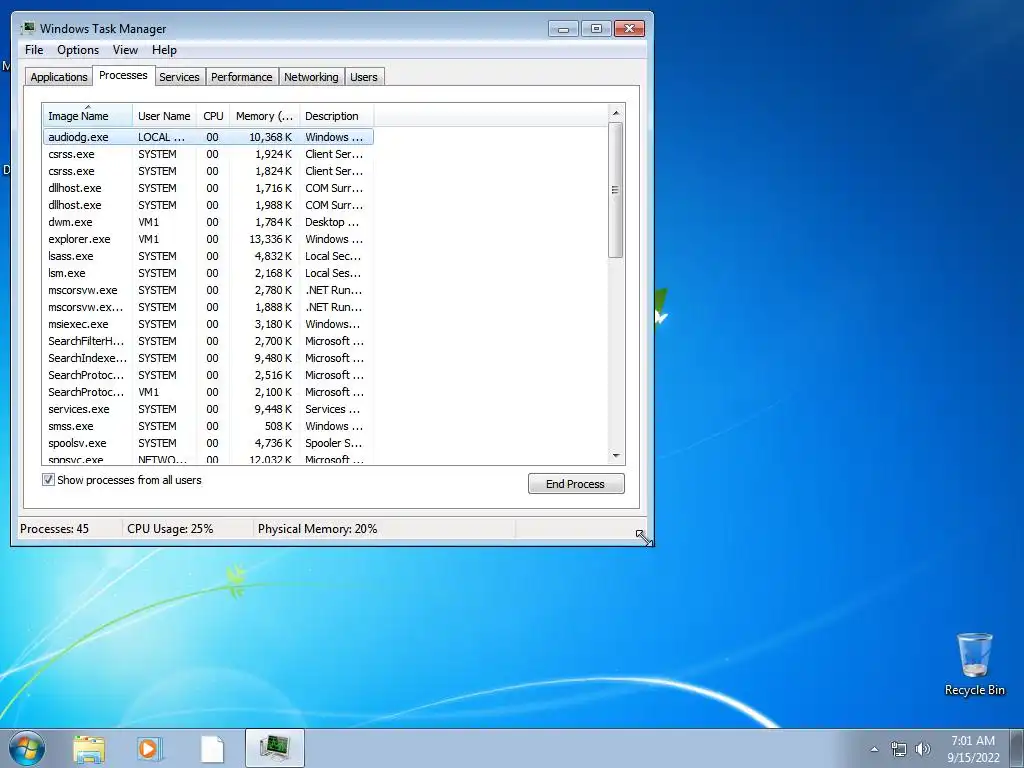This screenshot has height=768, width=1024.
Task: Open the volume speaker tray icon
Action: 923,749
